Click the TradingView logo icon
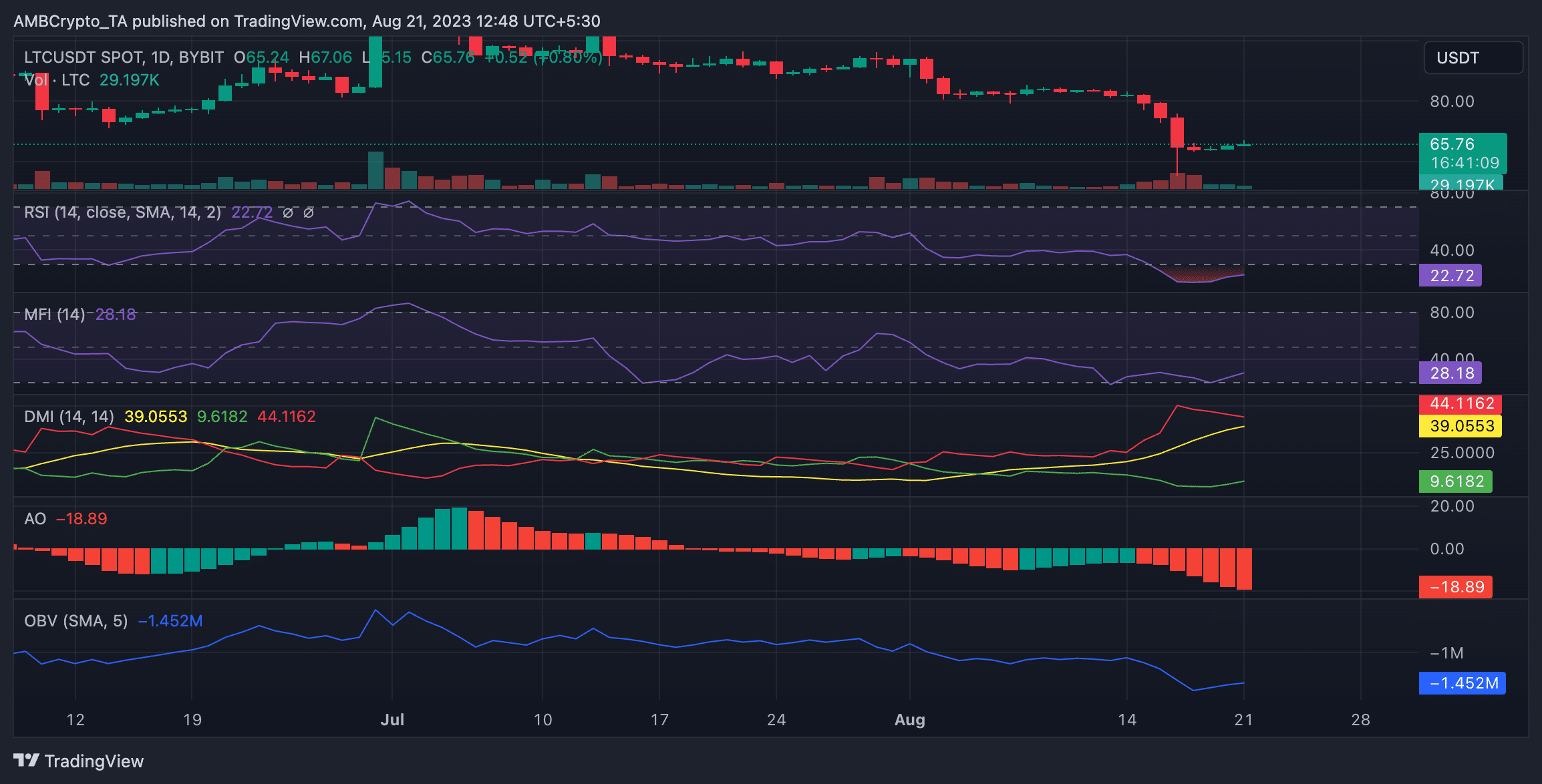 [26, 760]
